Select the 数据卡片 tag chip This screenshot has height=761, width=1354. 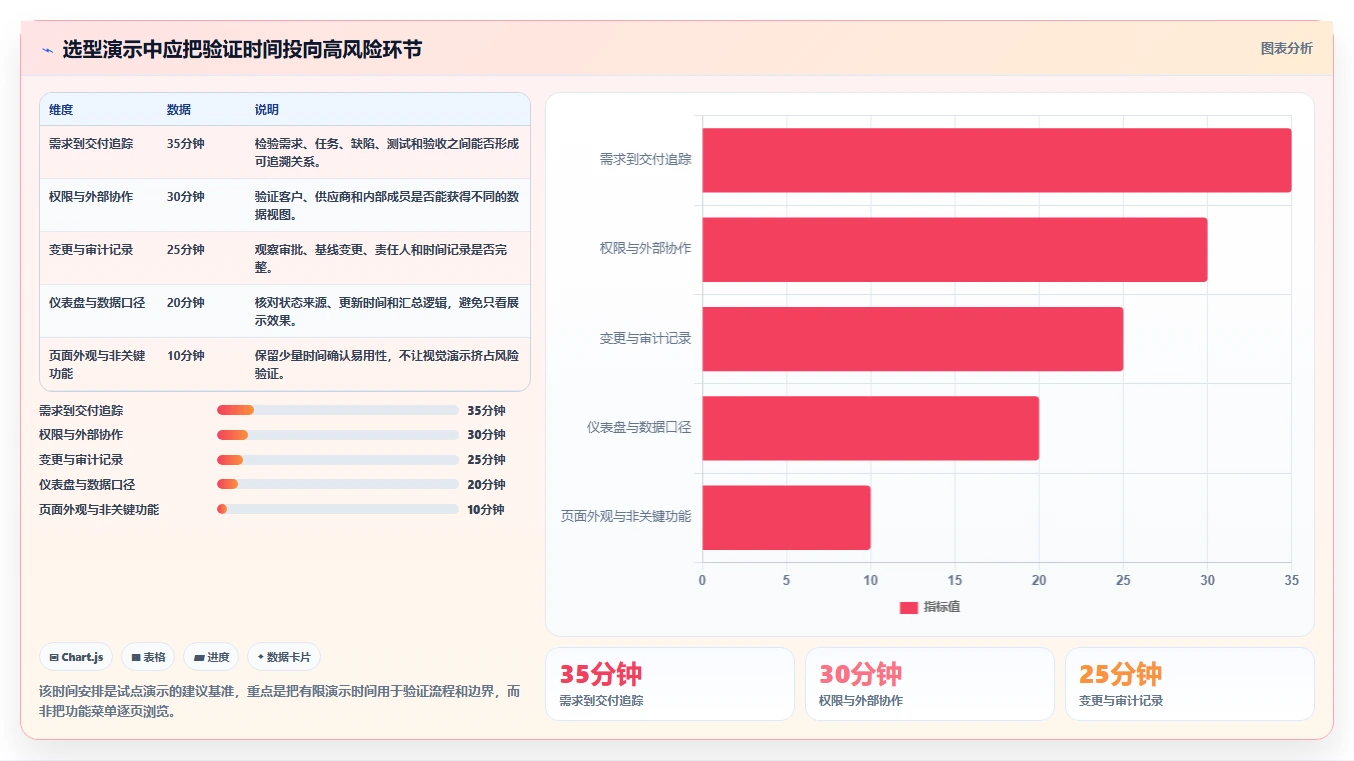284,657
